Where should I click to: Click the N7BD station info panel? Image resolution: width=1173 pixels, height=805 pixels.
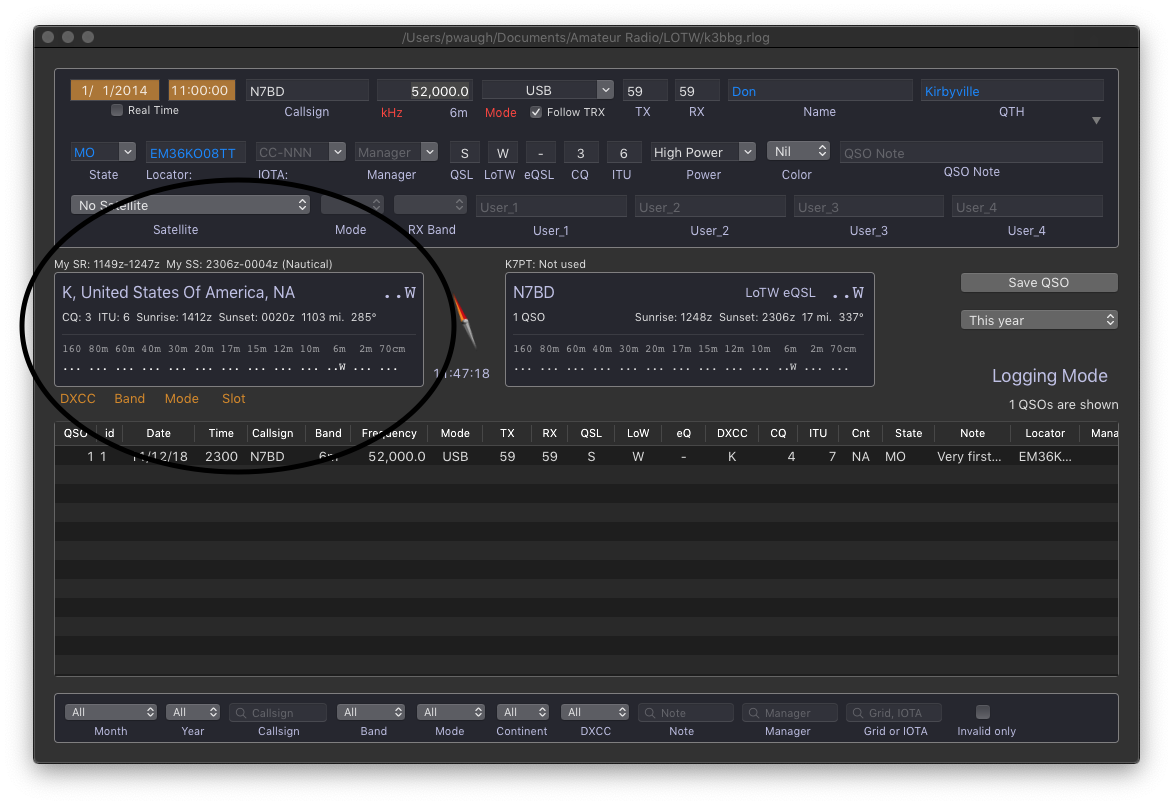click(x=690, y=329)
